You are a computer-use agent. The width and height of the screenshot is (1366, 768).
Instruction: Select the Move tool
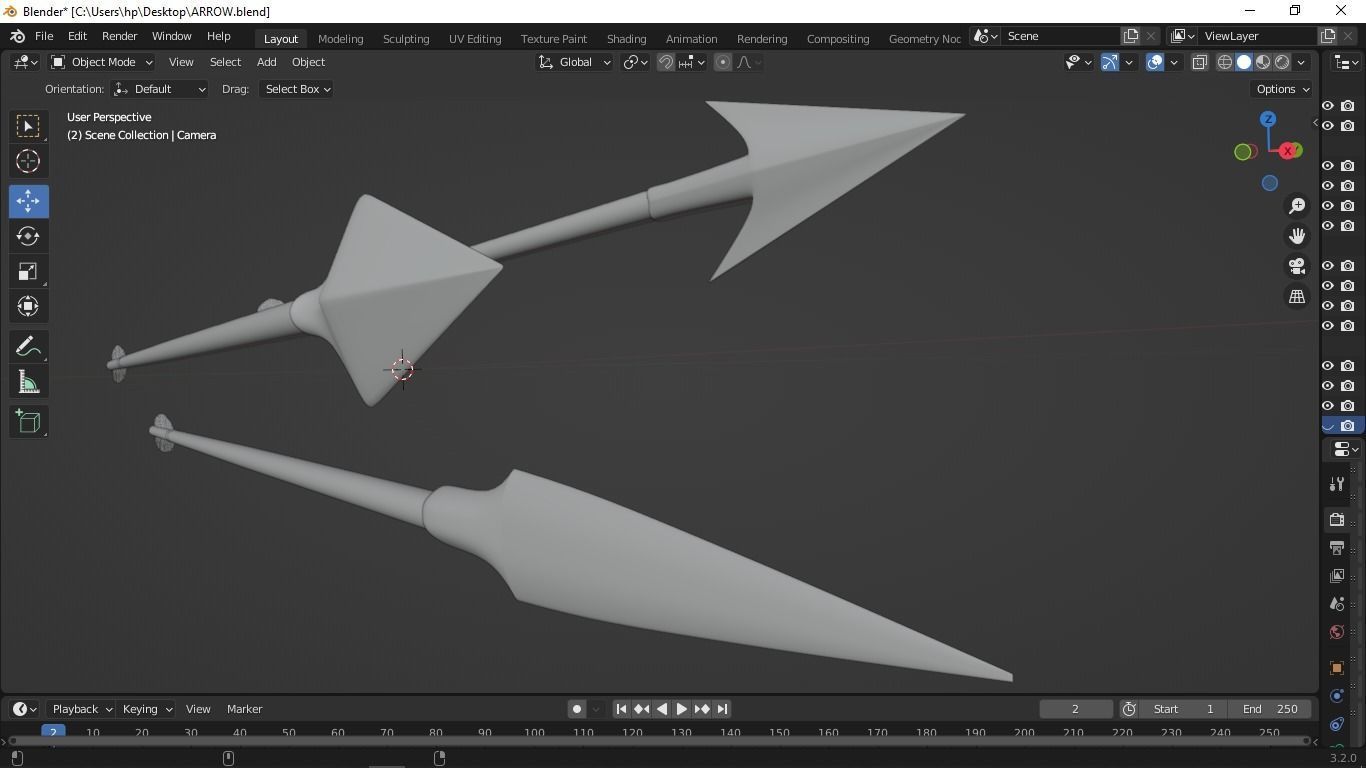pyautogui.click(x=27, y=201)
